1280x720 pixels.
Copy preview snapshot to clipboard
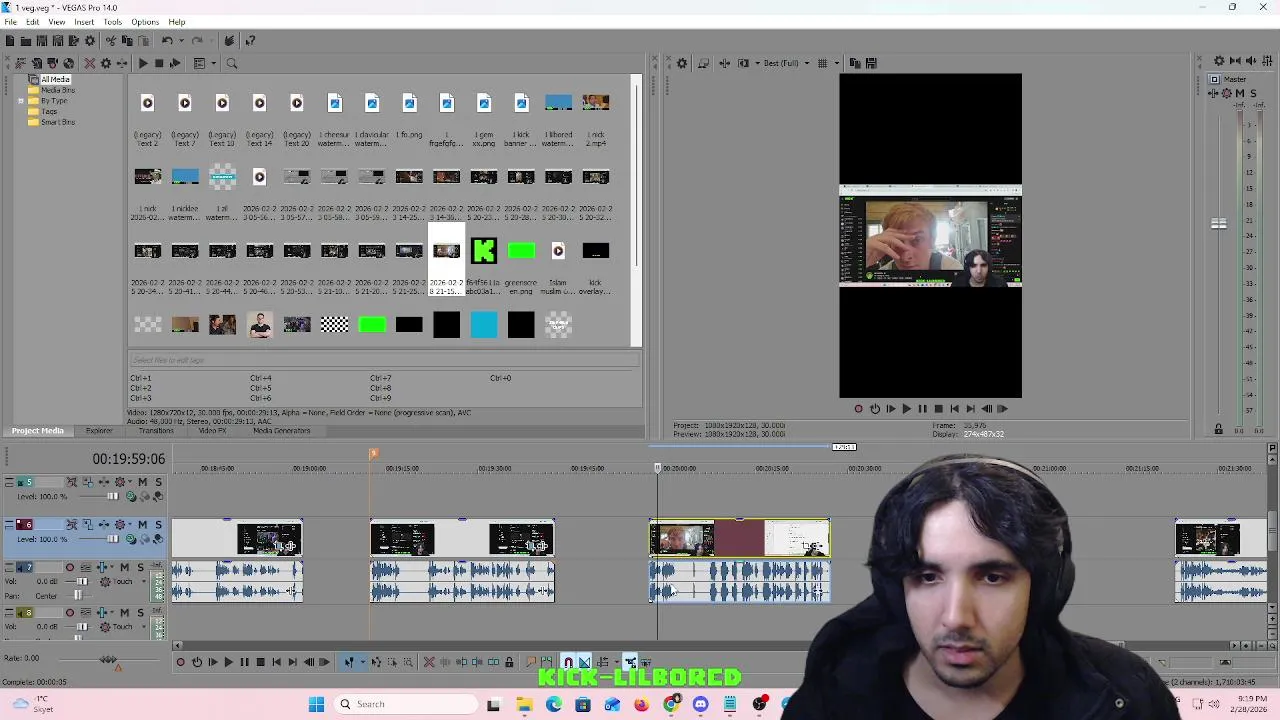click(x=855, y=63)
